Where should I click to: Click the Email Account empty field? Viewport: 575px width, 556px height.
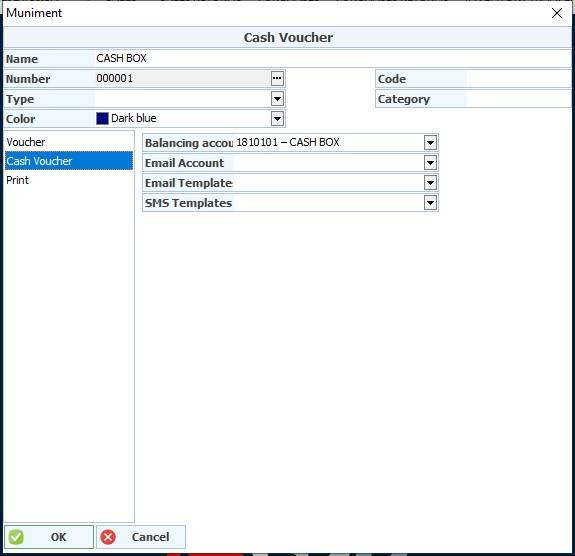pos(328,163)
